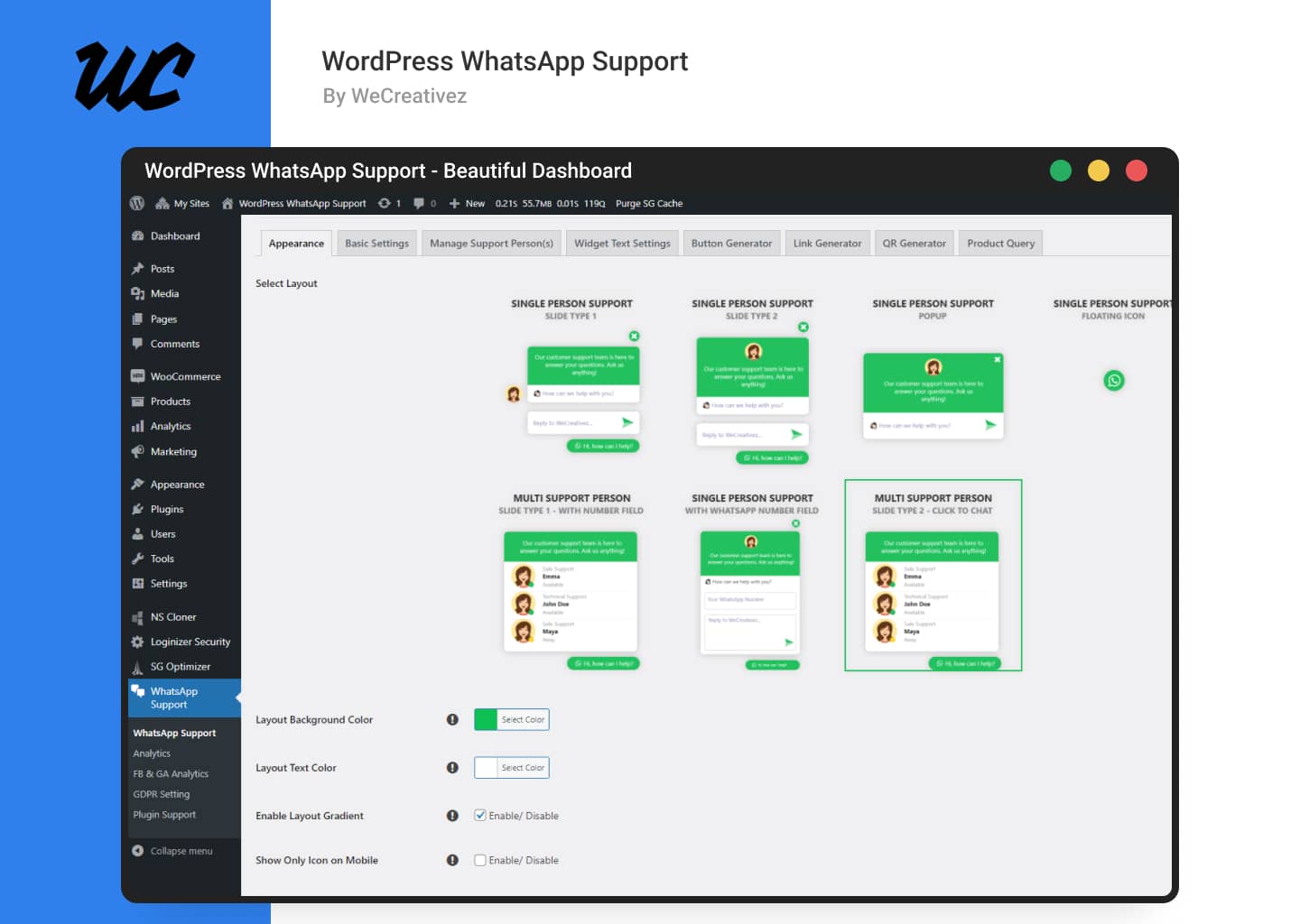This screenshot has width=1300, height=924.
Task: Open Users in the sidebar
Action: (x=163, y=534)
